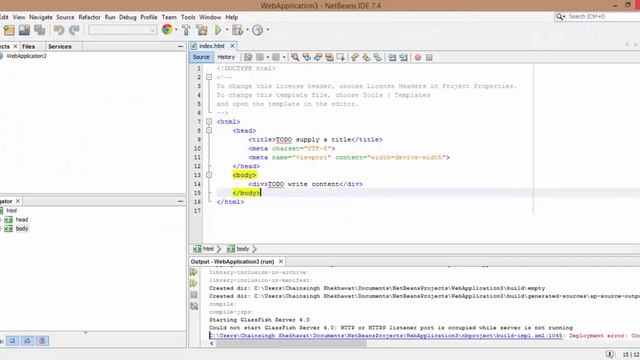This screenshot has width=640, height=360.
Task: Minimize the Projects panel group
Action: [180, 47]
